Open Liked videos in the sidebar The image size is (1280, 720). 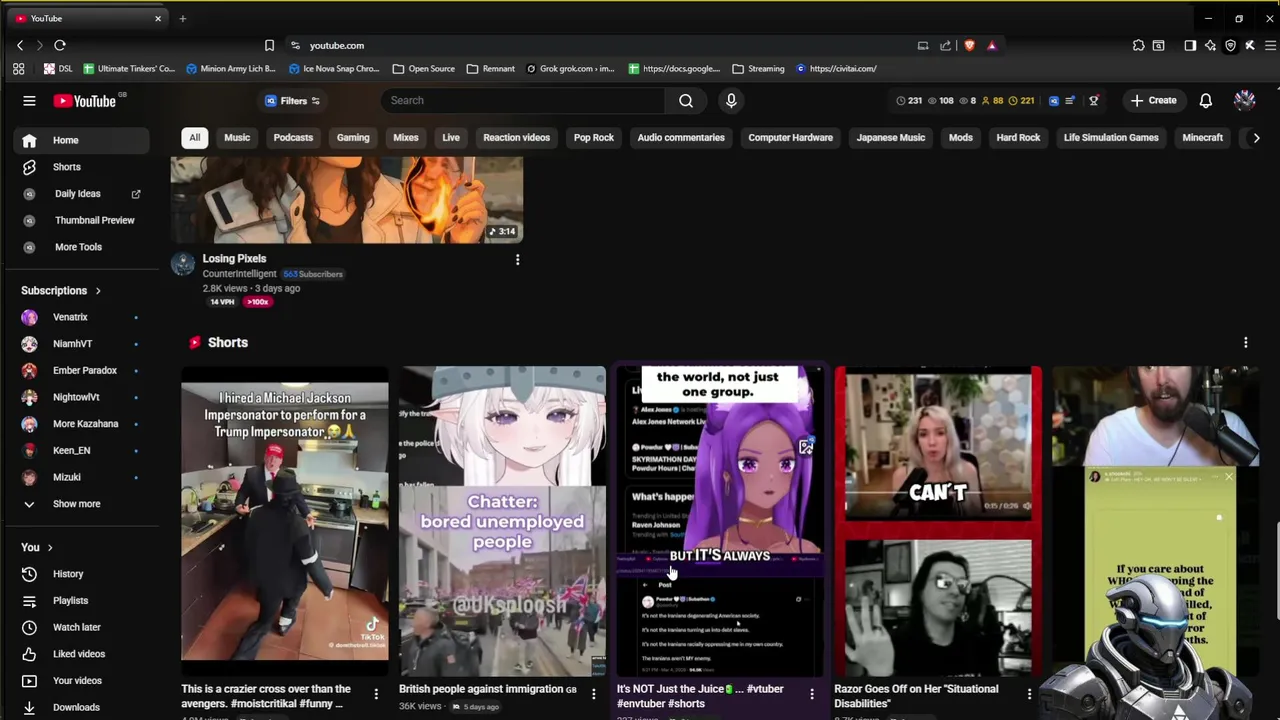coord(80,654)
